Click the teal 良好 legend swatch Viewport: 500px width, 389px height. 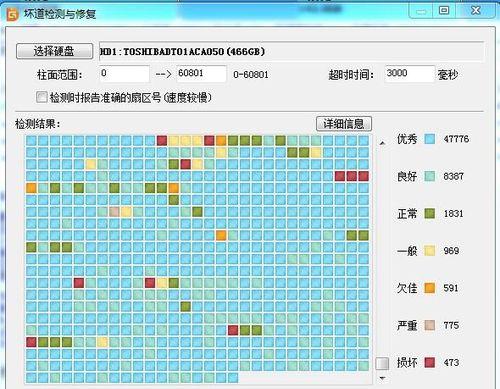point(430,176)
